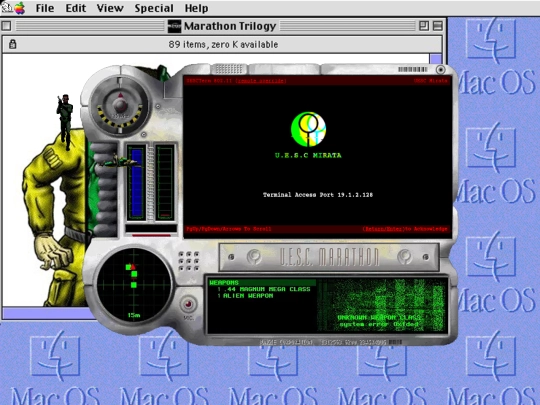Click the blue shield energy bar
The image size is (540, 405).
click(137, 183)
